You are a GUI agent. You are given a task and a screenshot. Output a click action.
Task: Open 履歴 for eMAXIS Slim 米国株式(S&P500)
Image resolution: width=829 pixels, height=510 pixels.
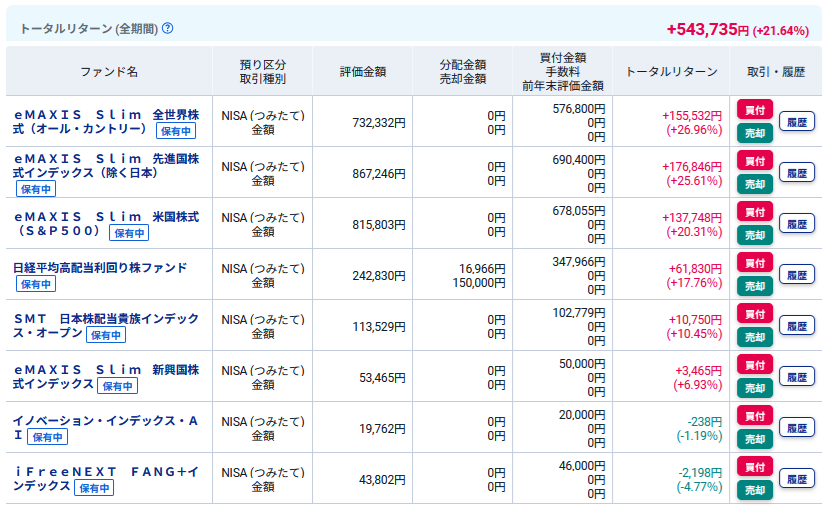[797, 224]
